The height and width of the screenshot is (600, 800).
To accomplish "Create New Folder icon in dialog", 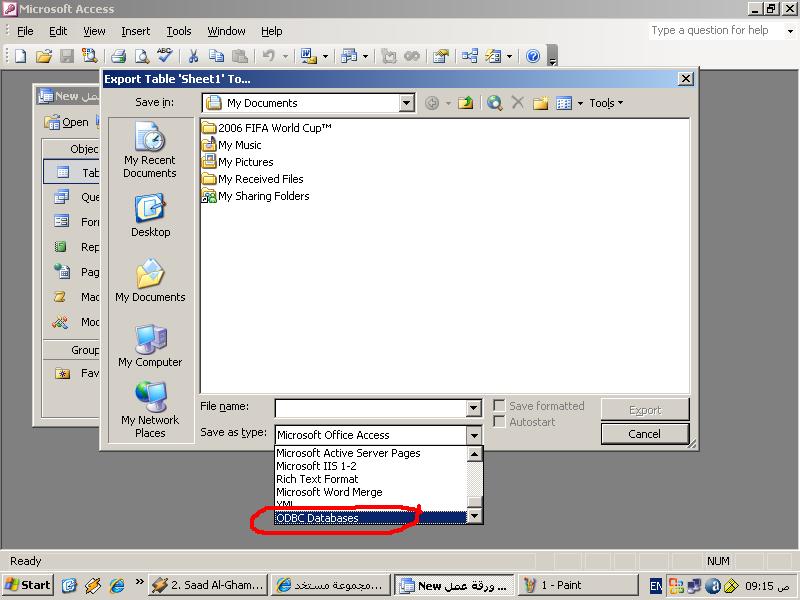I will [x=541, y=103].
